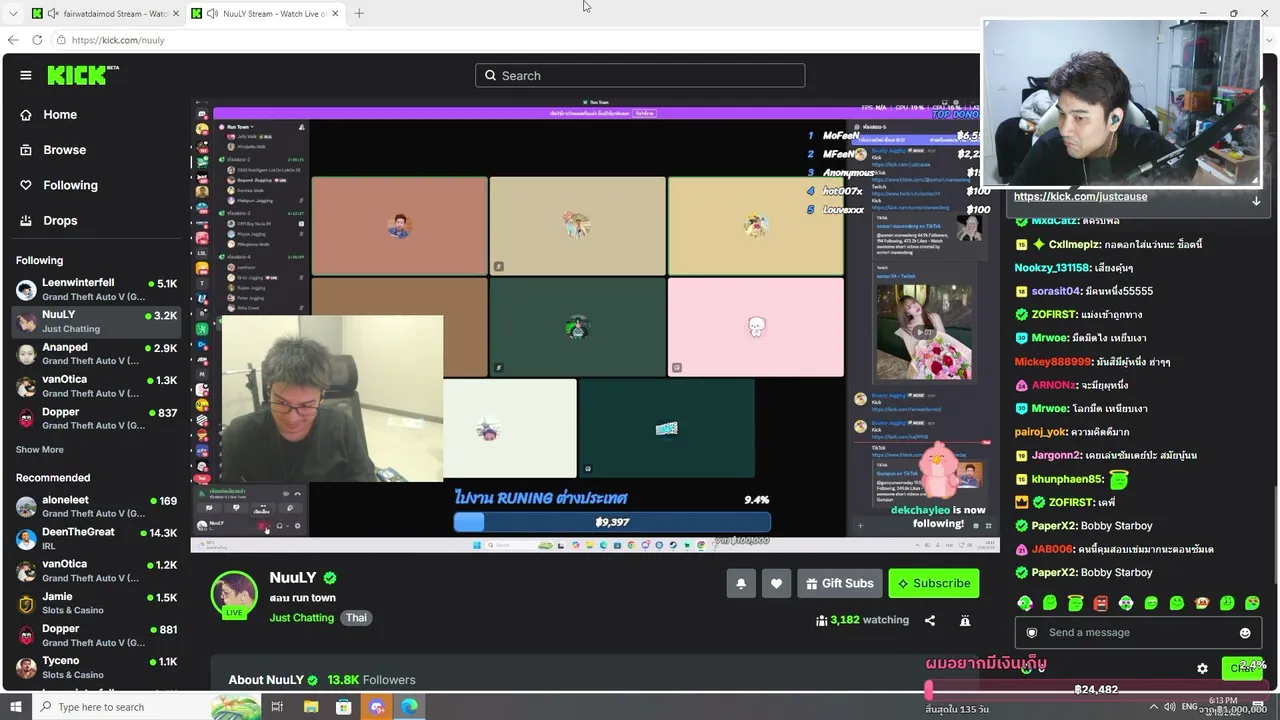This screenshot has width=1280, height=720.
Task: Open Ananped channel in Following list
Action: (96, 354)
